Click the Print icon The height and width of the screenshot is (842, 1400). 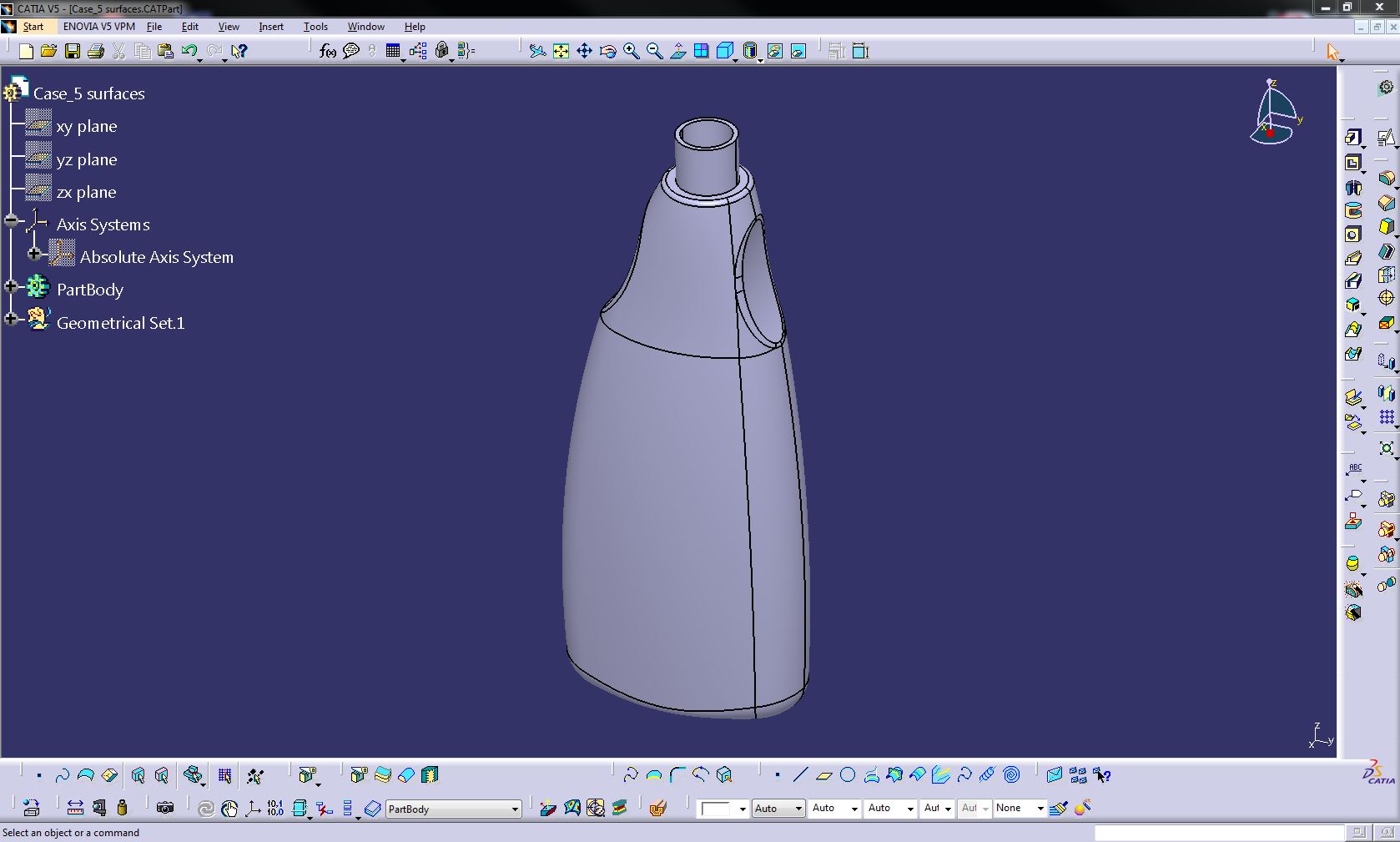96,52
